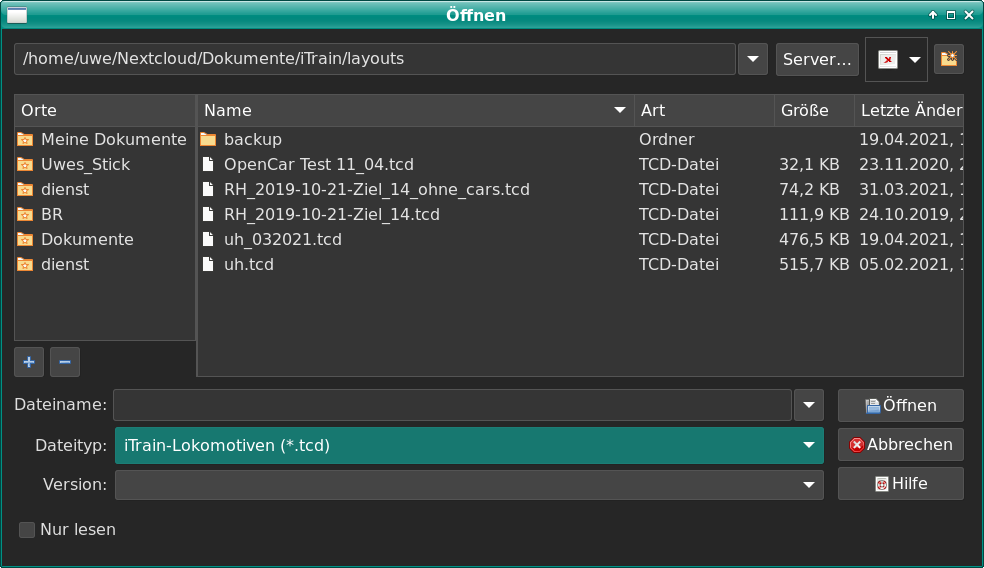Select file RH_2019-10-21-Ziel_14_ohne_cars.tcd
Viewport: 984px width, 568px height.
pyautogui.click(x=376, y=189)
